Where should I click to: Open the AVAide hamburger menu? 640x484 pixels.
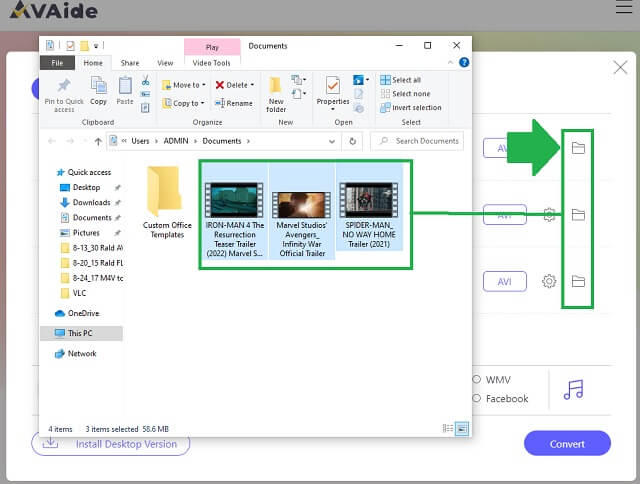(624, 7)
